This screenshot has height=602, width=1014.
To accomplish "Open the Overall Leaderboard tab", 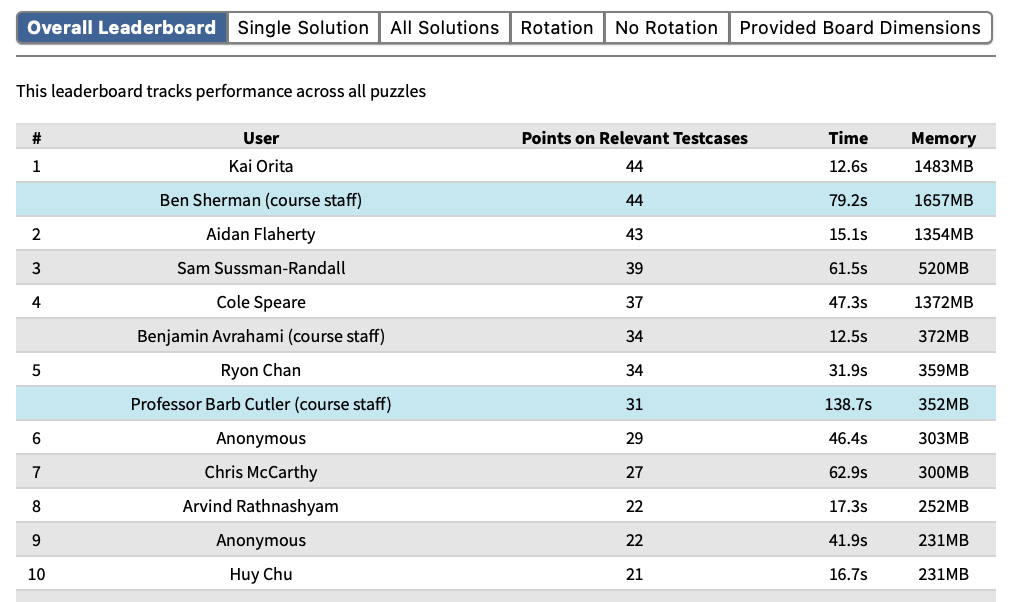I will [122, 28].
